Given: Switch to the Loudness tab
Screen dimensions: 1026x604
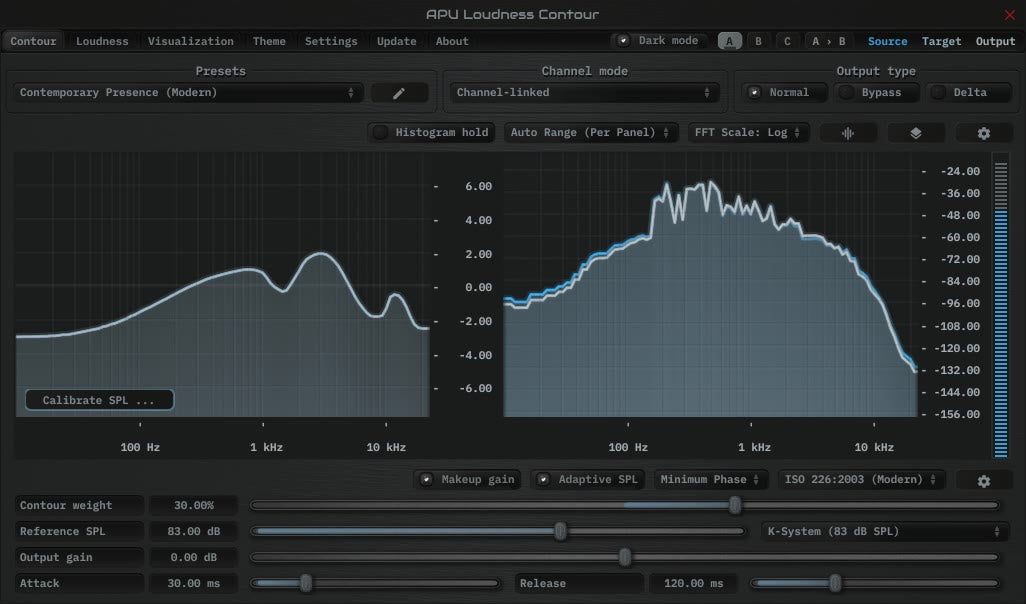Looking at the screenshot, I should point(102,41).
